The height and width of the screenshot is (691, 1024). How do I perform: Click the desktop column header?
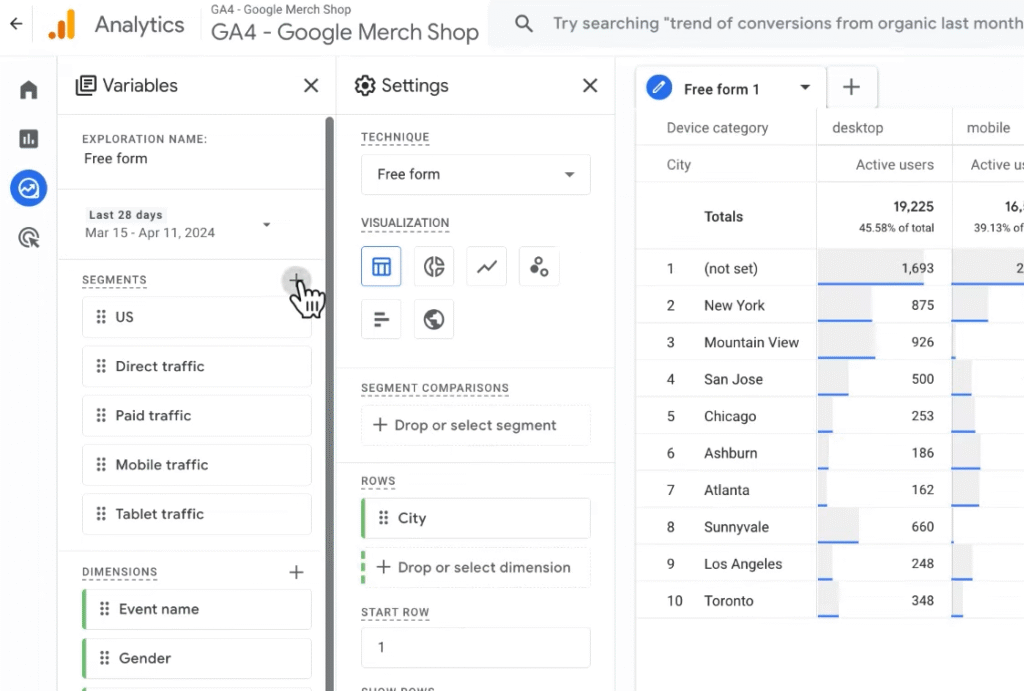point(857,128)
